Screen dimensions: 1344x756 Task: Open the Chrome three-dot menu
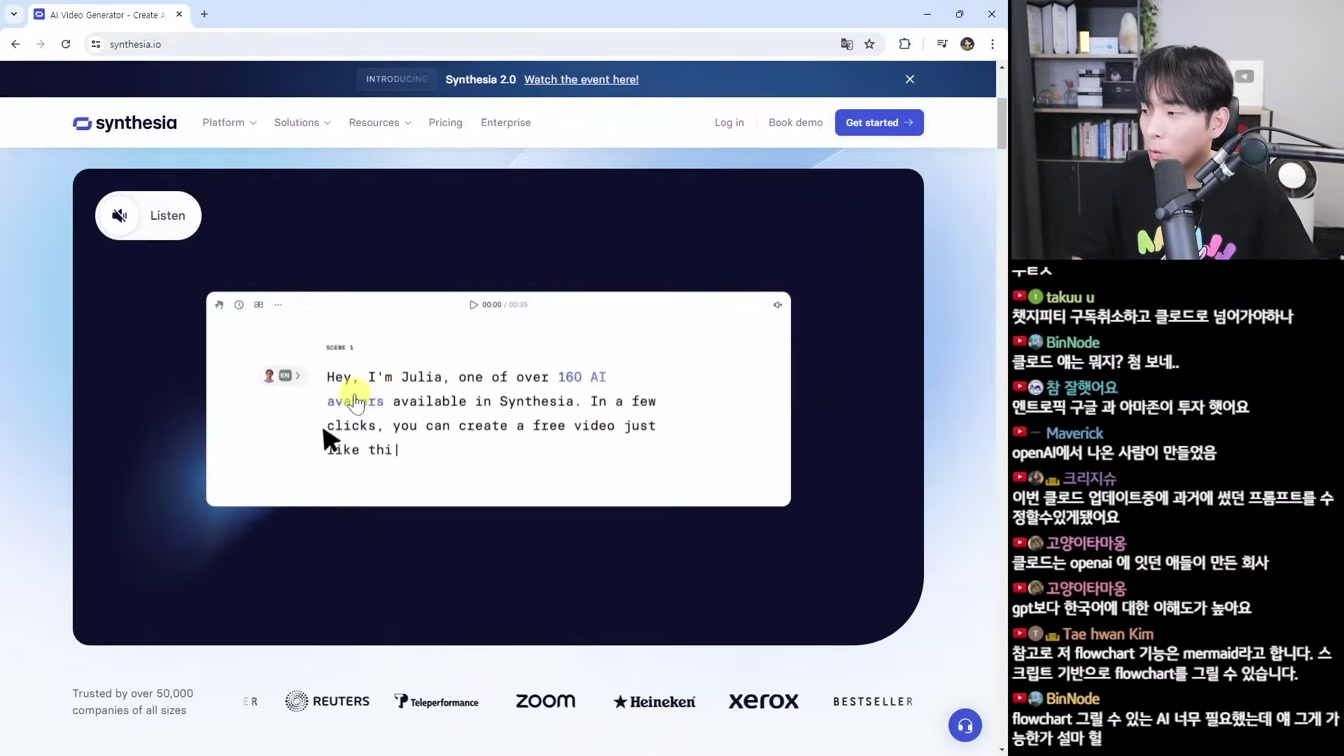coord(992,44)
